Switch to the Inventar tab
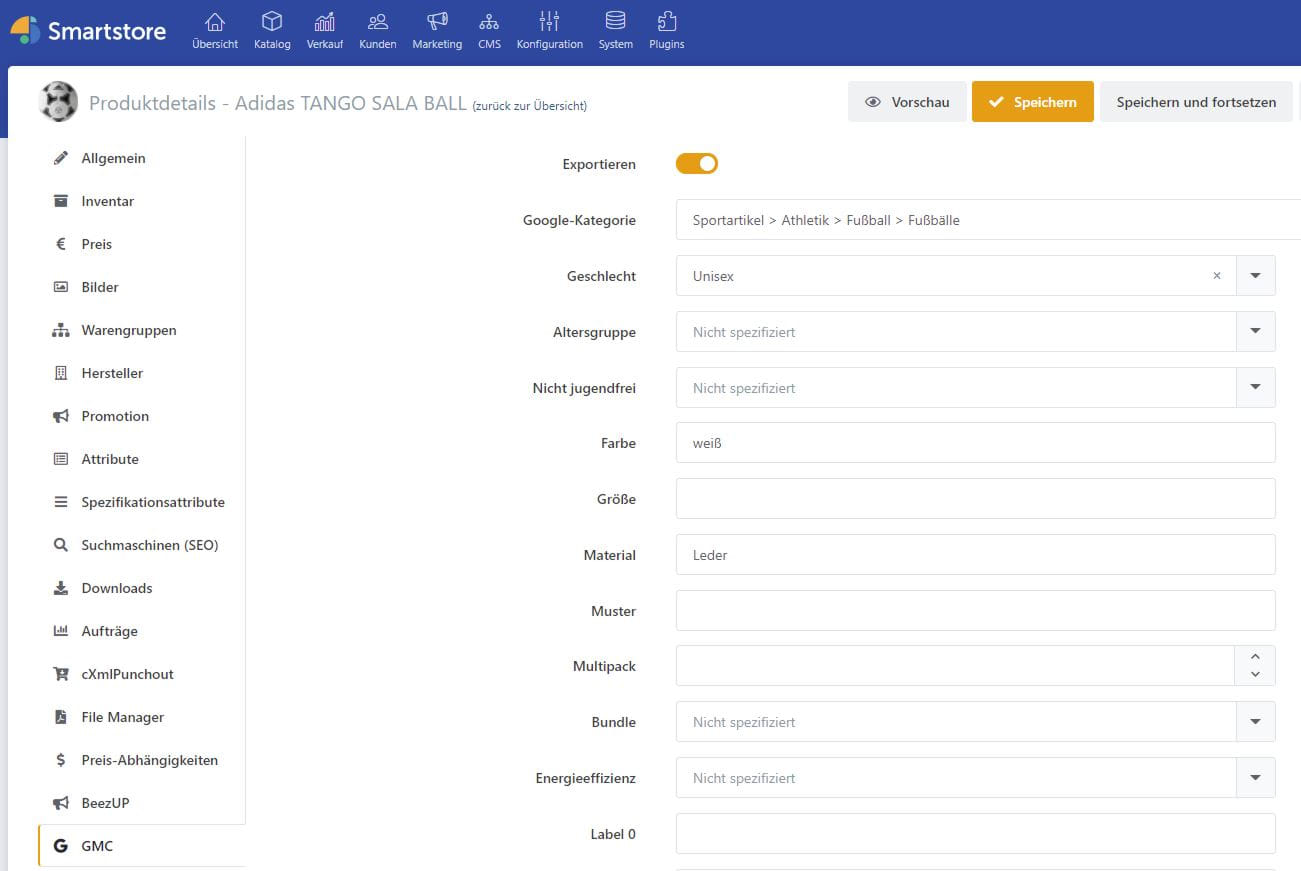The image size is (1301, 871). pos(107,201)
